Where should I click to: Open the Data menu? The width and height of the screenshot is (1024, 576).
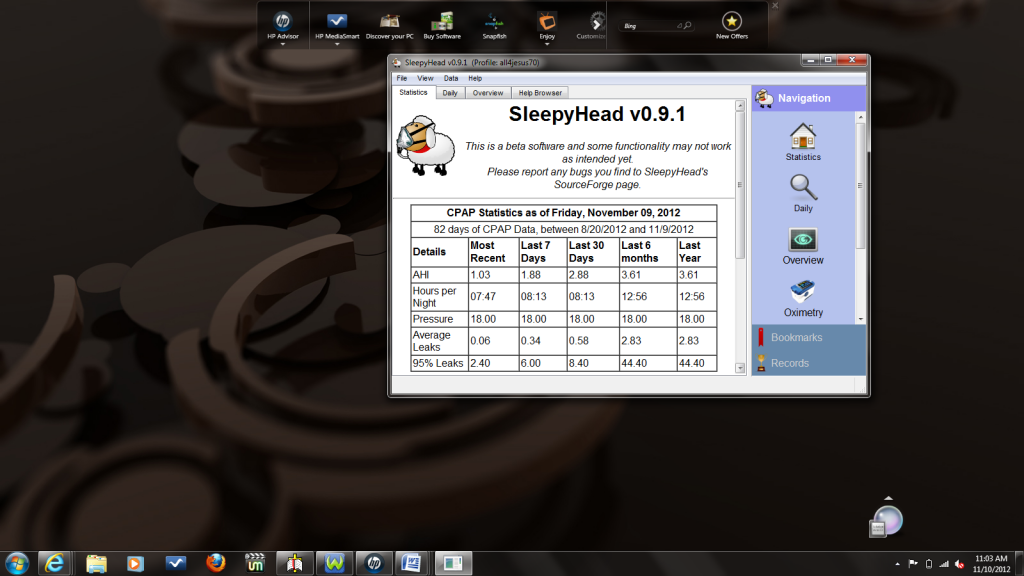[451, 78]
